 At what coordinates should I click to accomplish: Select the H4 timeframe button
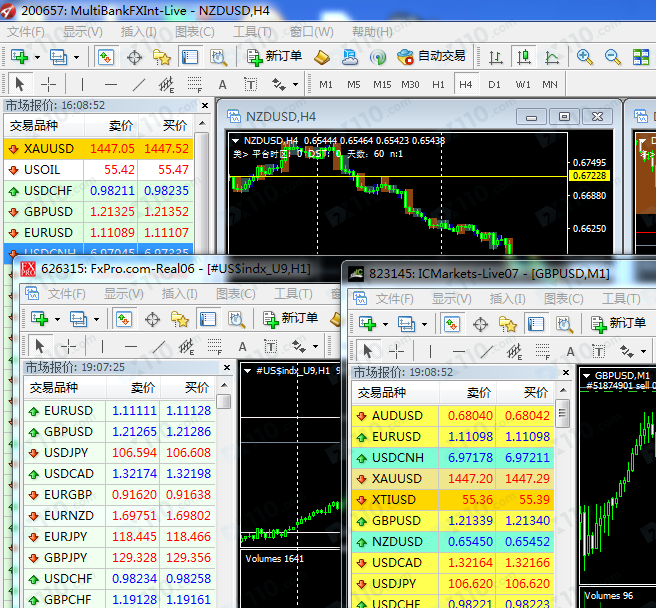465,85
